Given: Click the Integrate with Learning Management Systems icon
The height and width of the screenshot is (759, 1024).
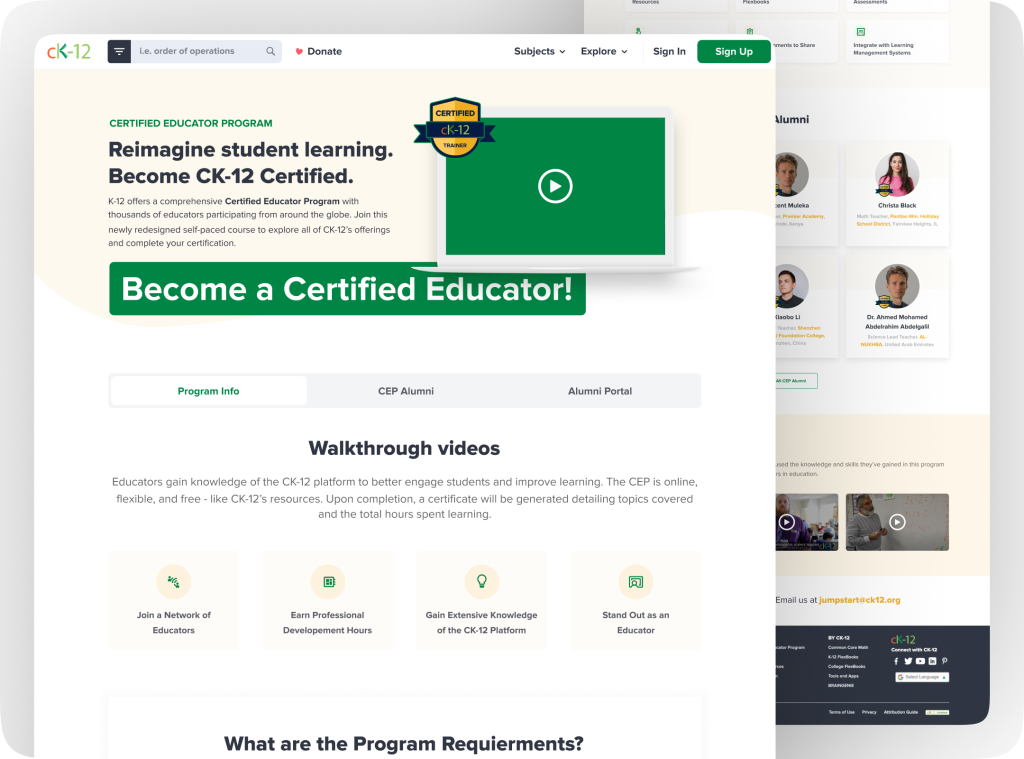Looking at the screenshot, I should [x=861, y=31].
